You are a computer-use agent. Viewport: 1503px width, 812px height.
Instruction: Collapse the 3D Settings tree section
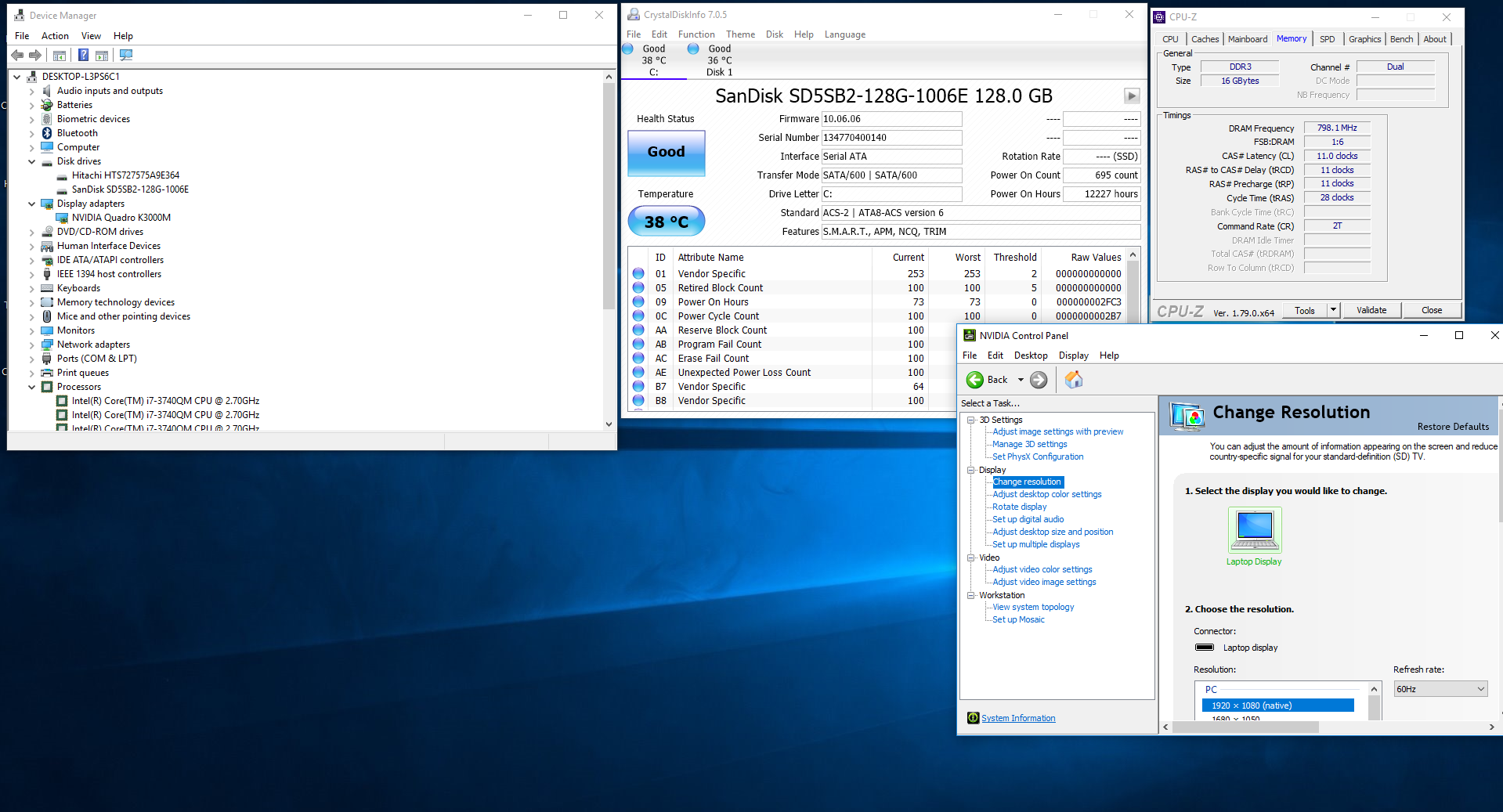pos(971,420)
